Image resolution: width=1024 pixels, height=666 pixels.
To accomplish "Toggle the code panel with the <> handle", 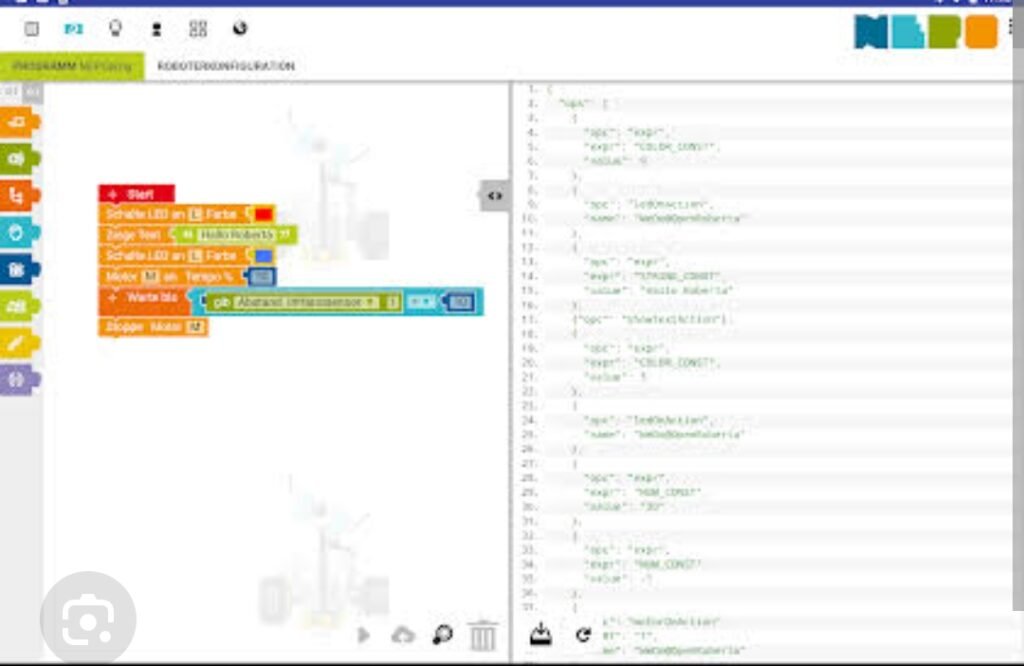I will tap(494, 196).
